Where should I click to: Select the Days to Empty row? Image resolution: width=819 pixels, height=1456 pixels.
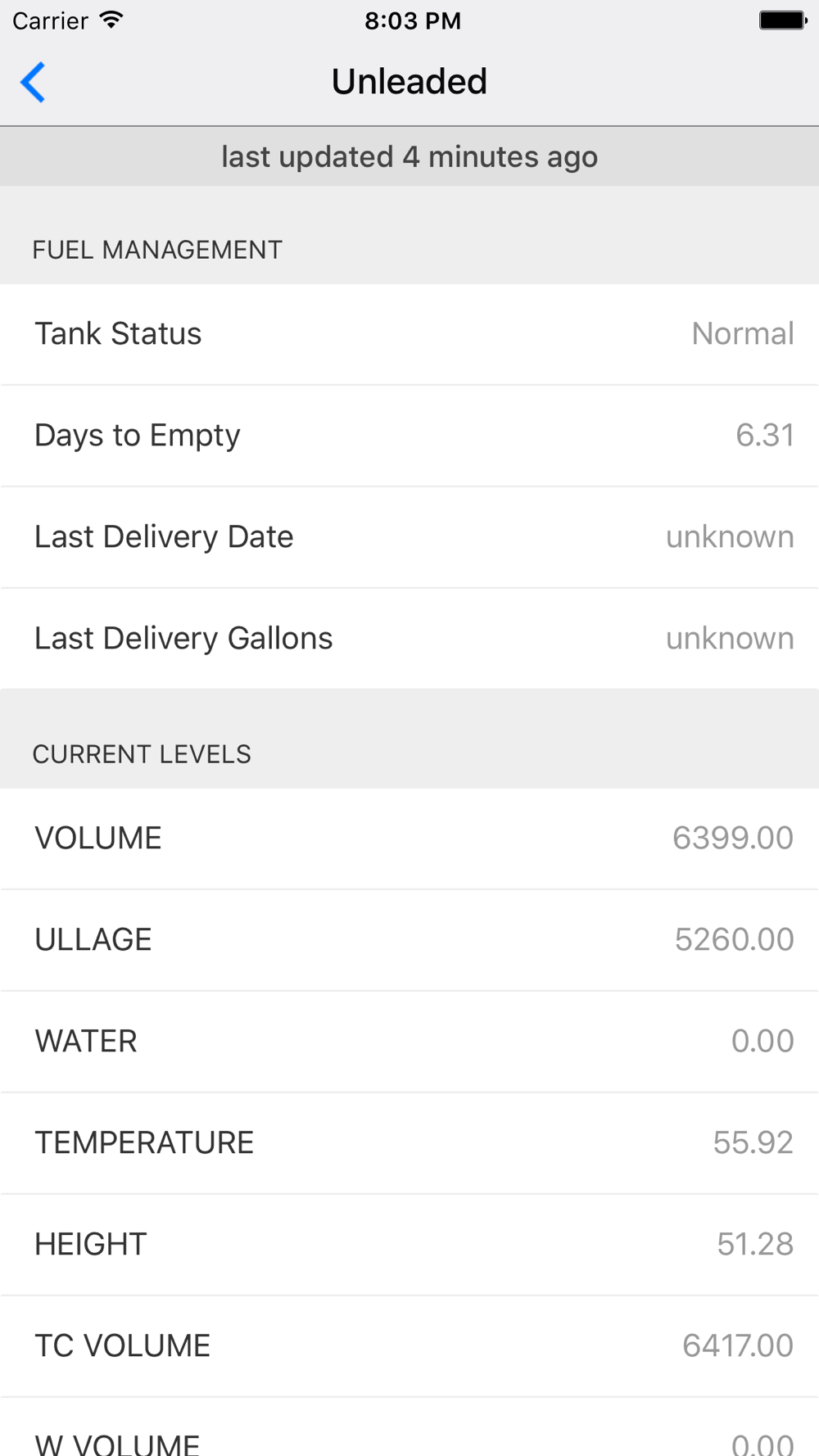pyautogui.click(x=409, y=436)
